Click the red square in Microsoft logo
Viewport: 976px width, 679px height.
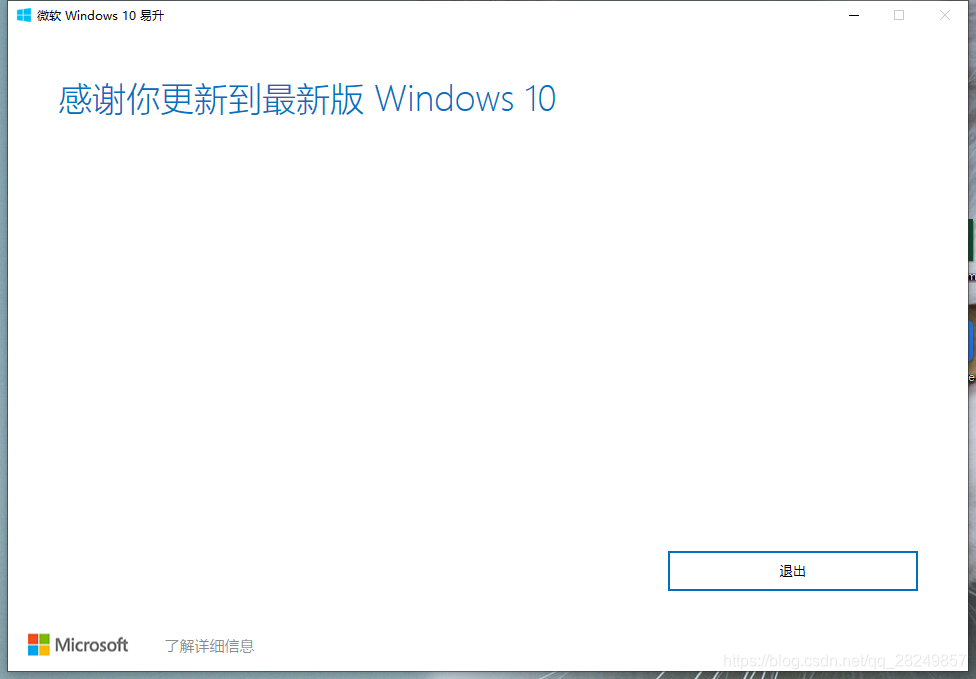(x=33, y=639)
